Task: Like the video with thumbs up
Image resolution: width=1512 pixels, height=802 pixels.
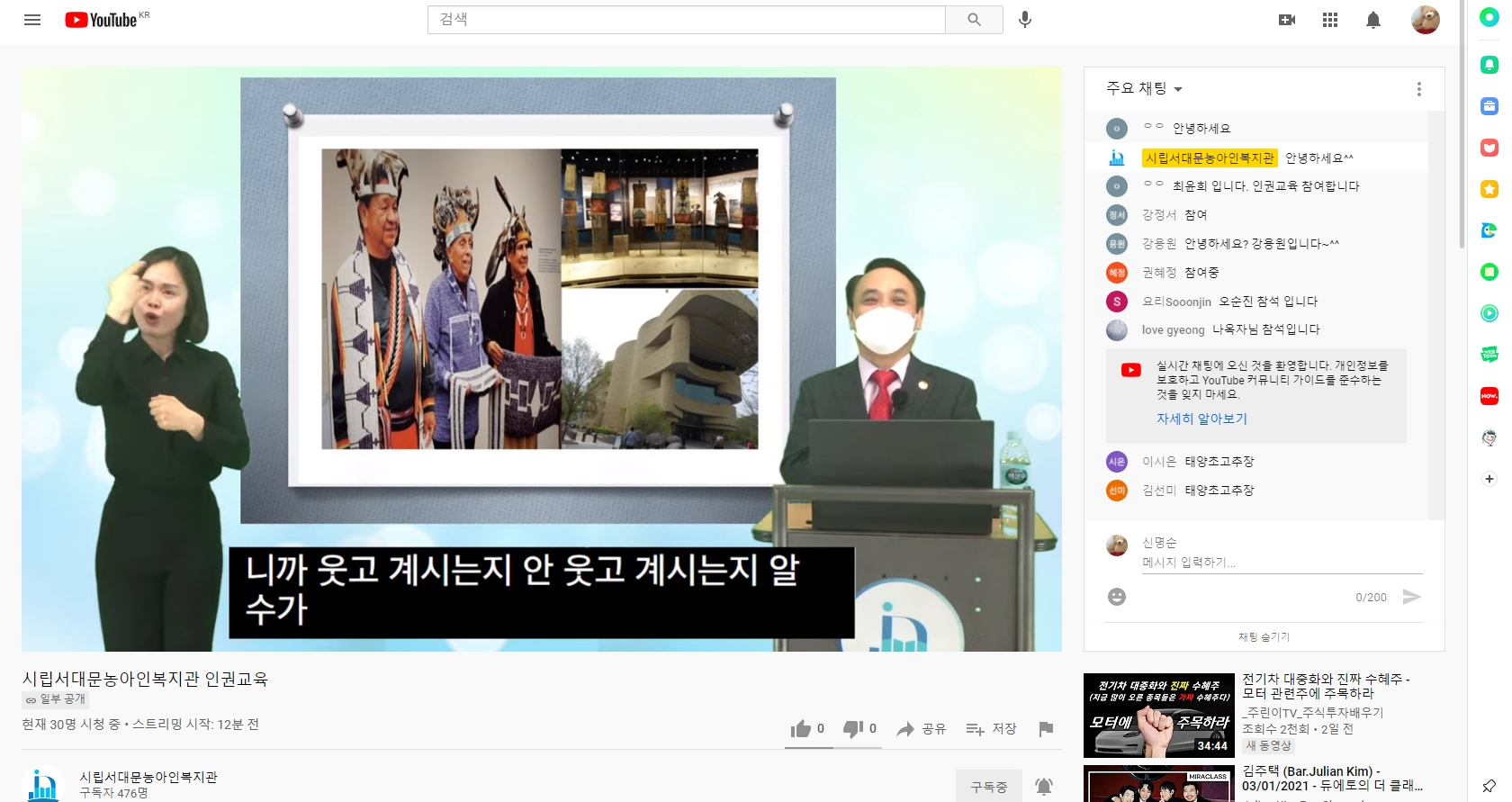Action: coord(807,729)
